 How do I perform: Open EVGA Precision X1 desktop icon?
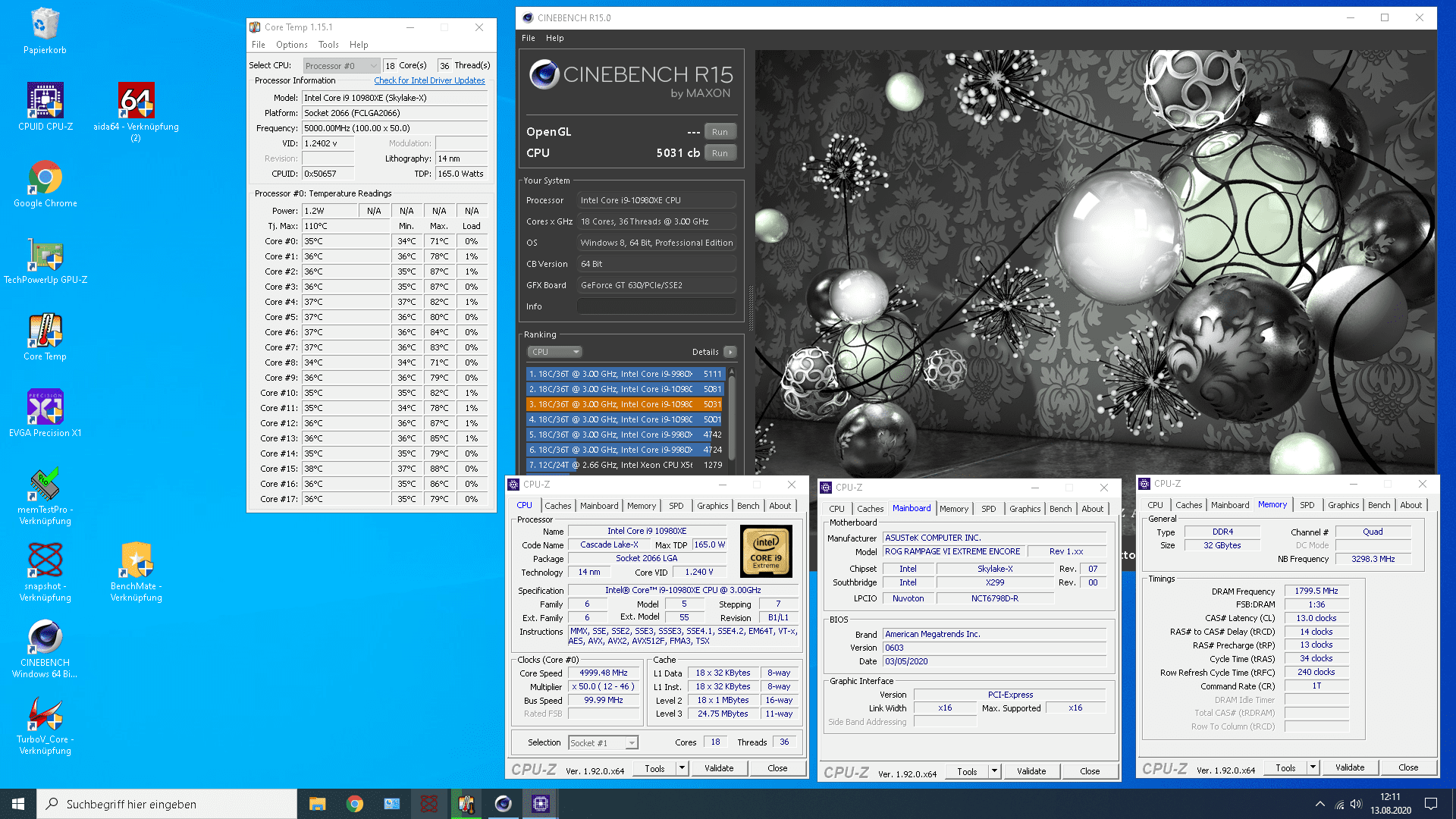45,413
